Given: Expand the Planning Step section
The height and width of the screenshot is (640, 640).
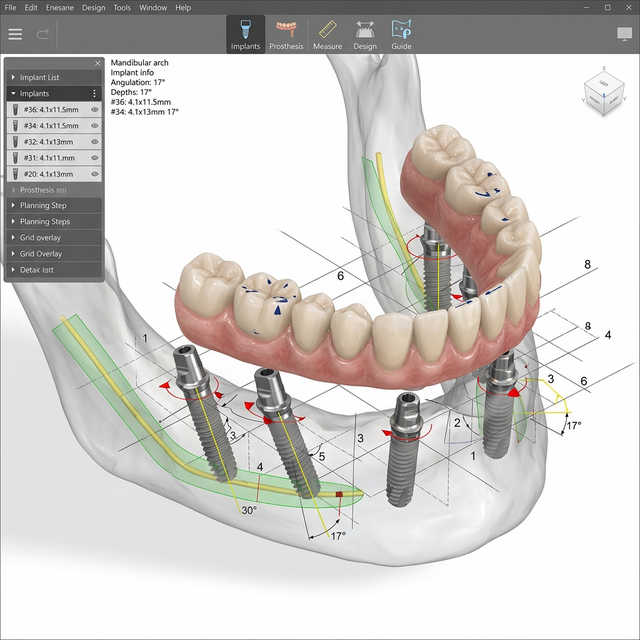Looking at the screenshot, I should (x=54, y=206).
